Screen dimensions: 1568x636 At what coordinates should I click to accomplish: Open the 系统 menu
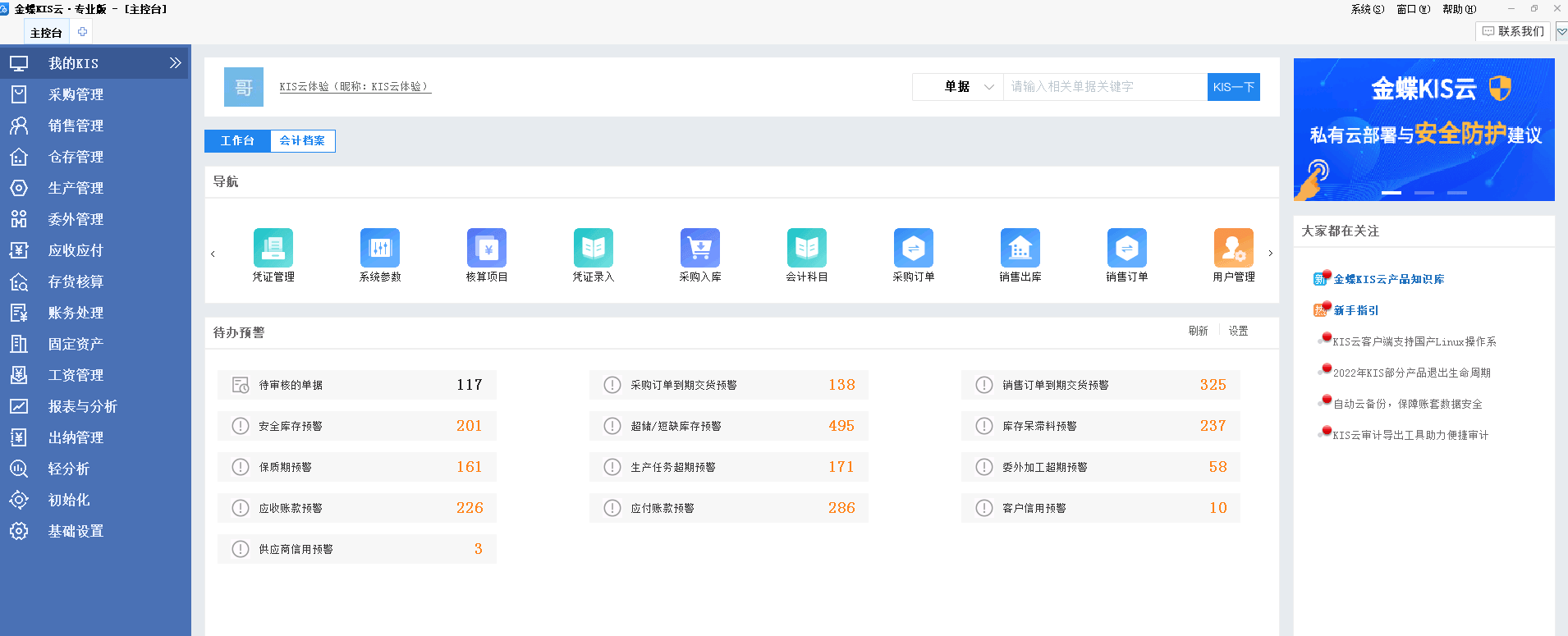1368,9
